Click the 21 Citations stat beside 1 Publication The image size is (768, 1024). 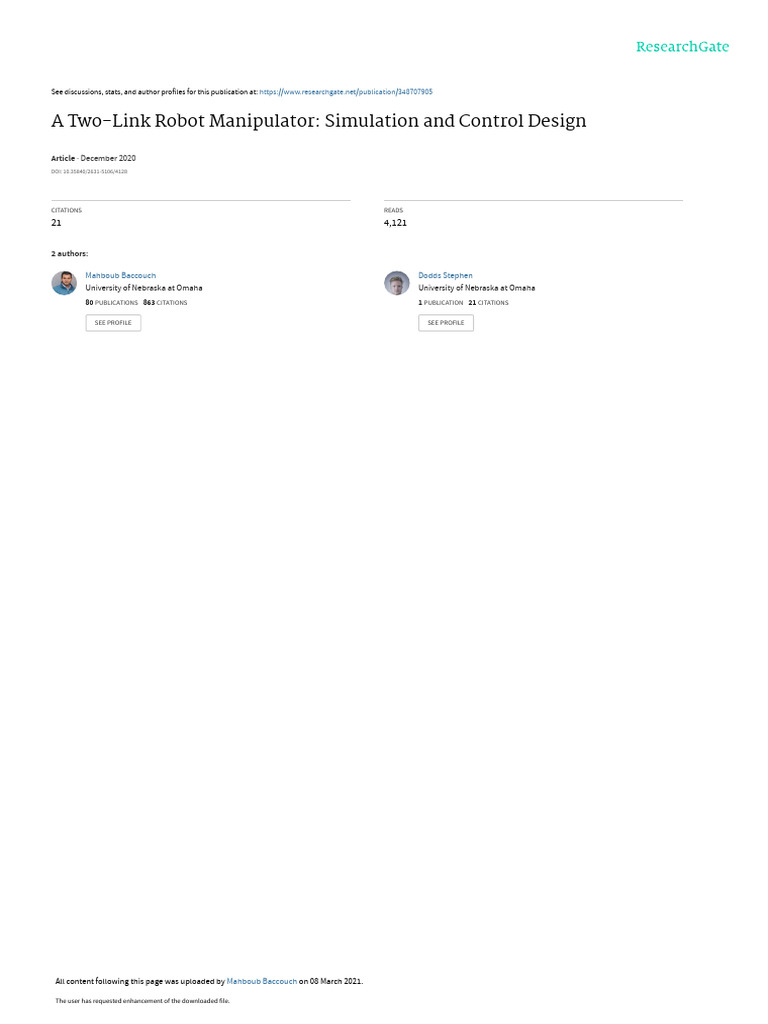click(x=488, y=303)
